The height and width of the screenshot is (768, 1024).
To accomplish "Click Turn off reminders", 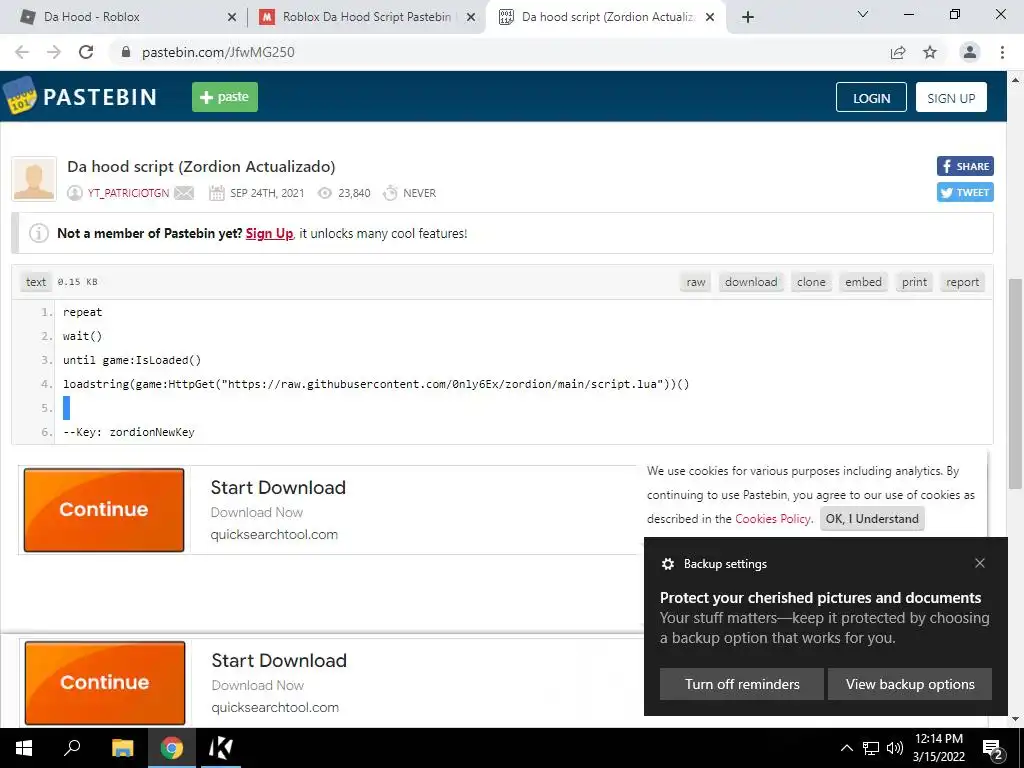I will click(742, 684).
